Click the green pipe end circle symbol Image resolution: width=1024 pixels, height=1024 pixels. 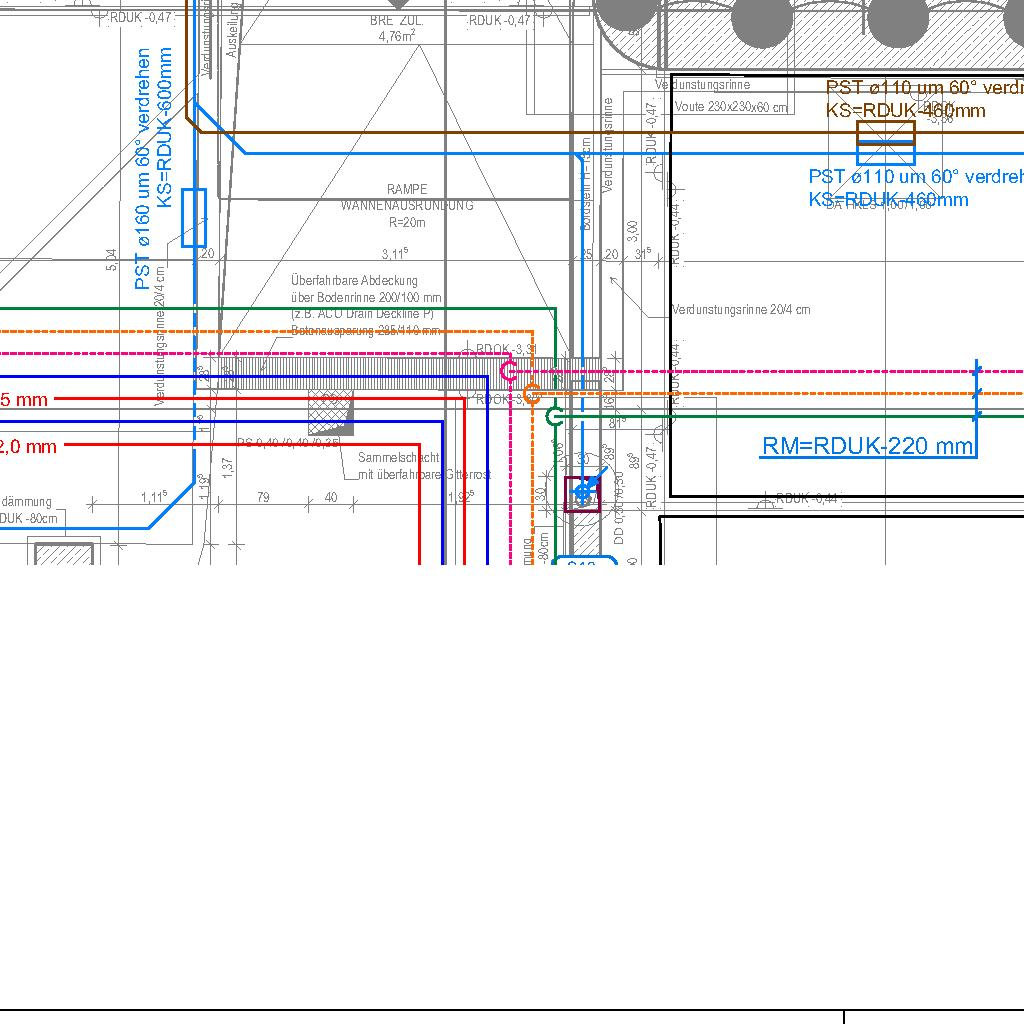pyautogui.click(x=555, y=415)
